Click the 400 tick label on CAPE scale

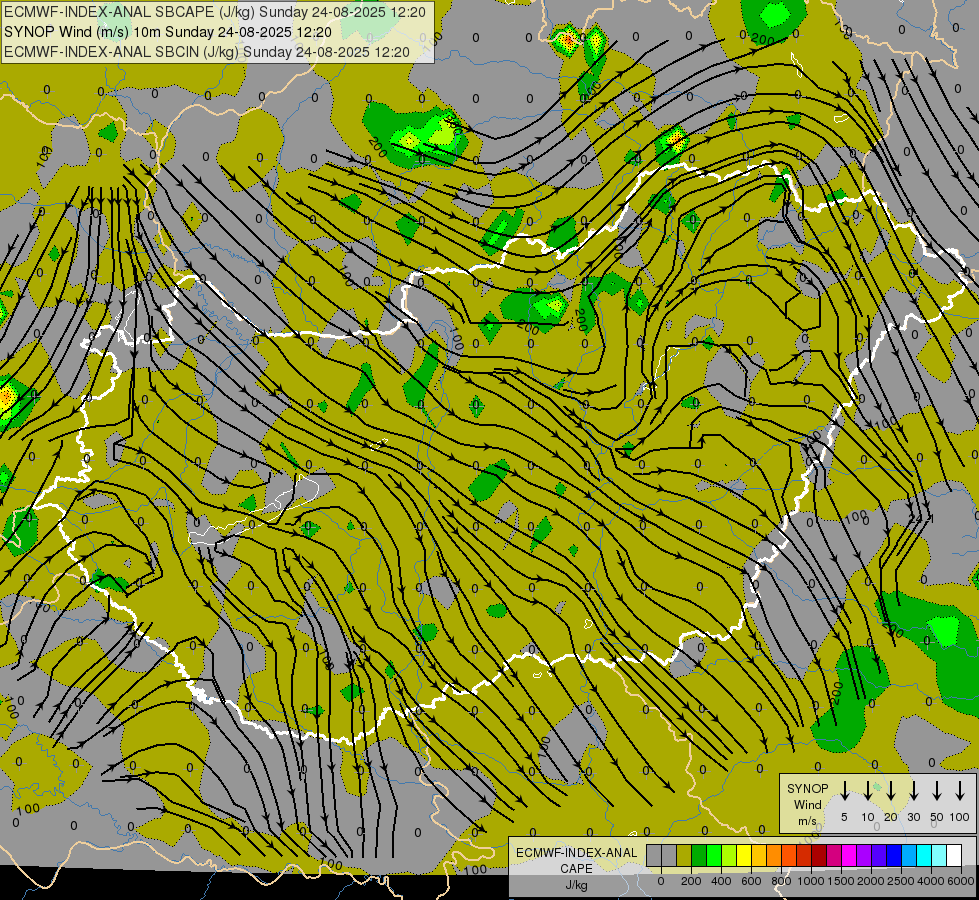point(721,881)
